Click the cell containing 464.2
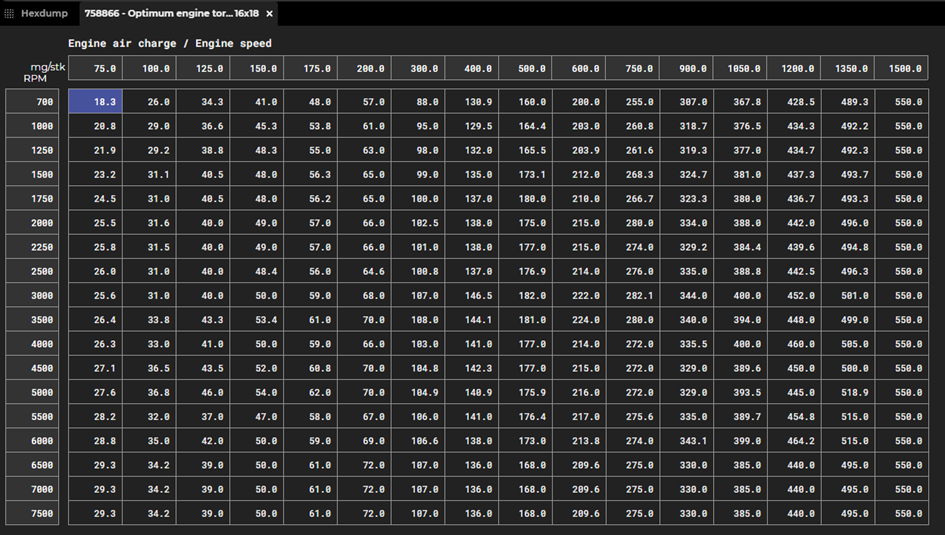Viewport: 945px width, 535px height. 793,441
